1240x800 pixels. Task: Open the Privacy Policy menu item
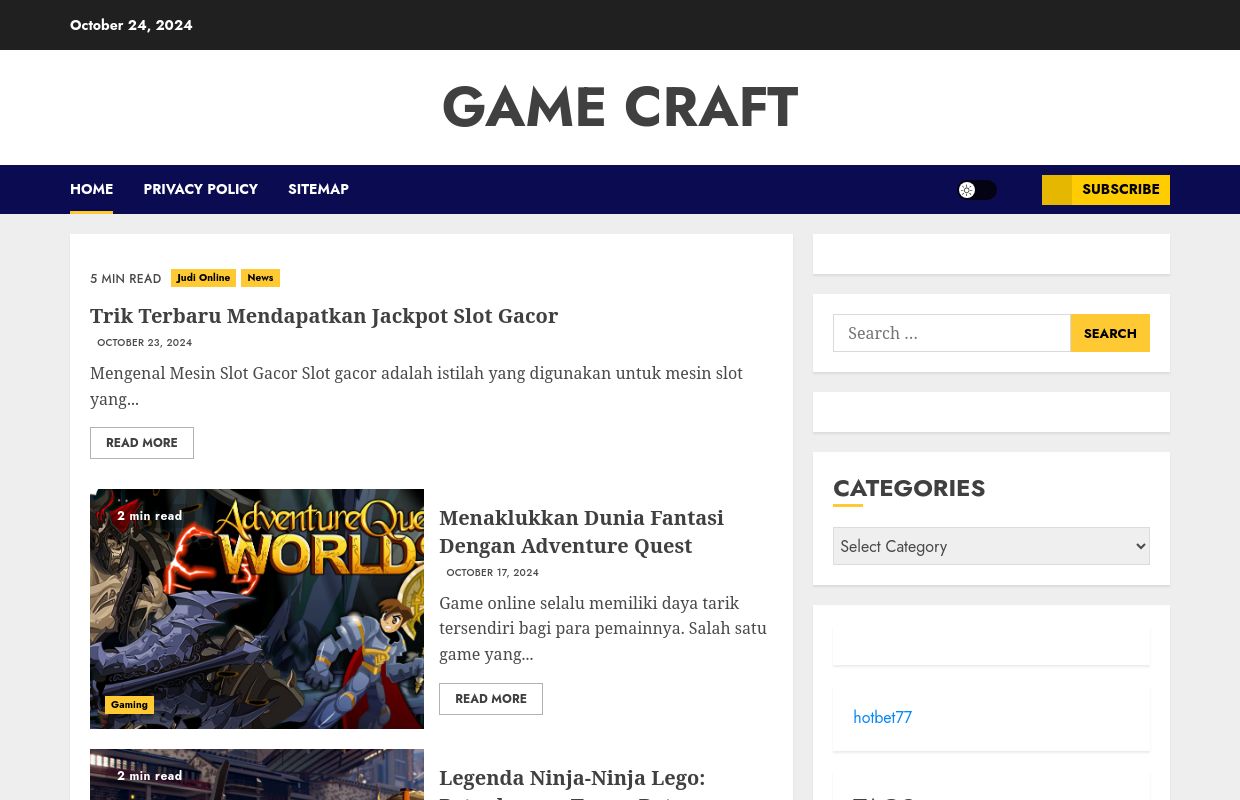[x=200, y=189]
